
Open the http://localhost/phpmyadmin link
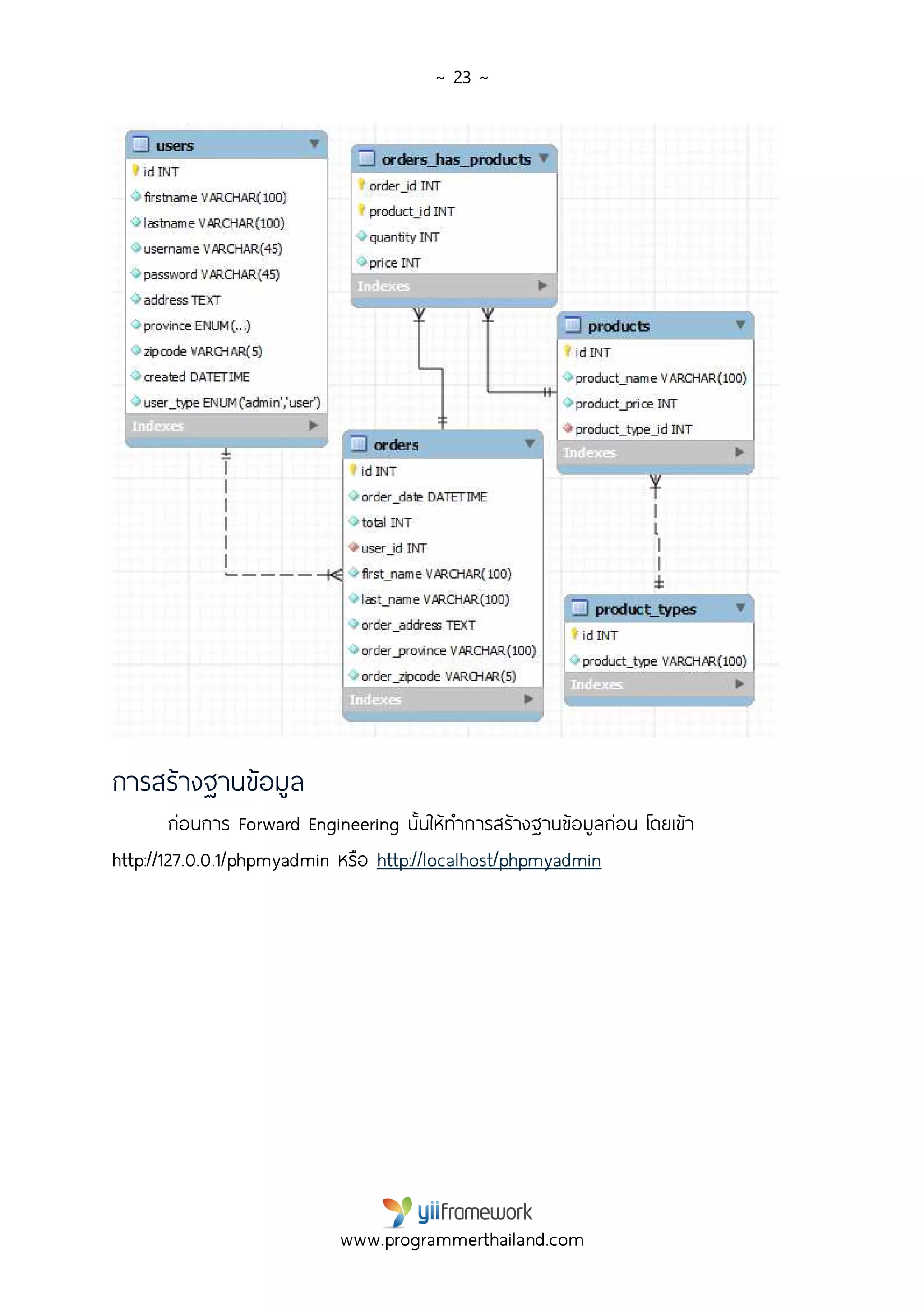tap(489, 860)
